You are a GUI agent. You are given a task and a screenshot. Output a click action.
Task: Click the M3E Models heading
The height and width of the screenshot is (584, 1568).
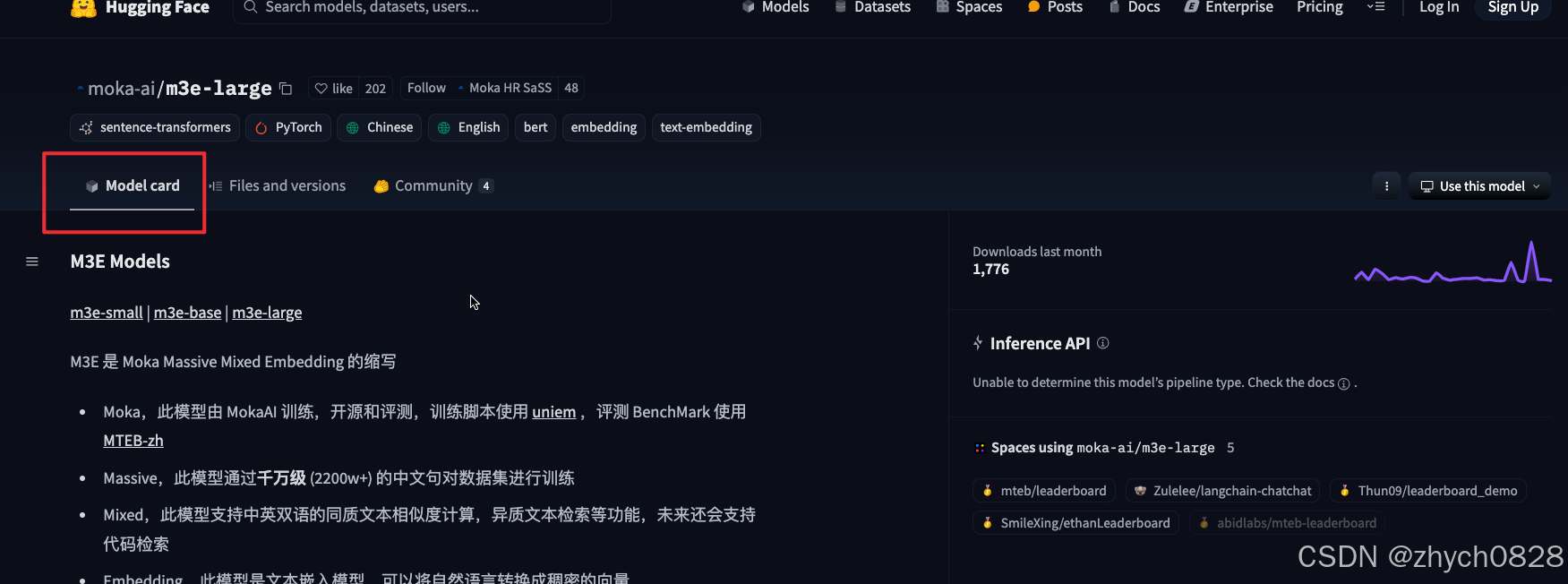120,262
